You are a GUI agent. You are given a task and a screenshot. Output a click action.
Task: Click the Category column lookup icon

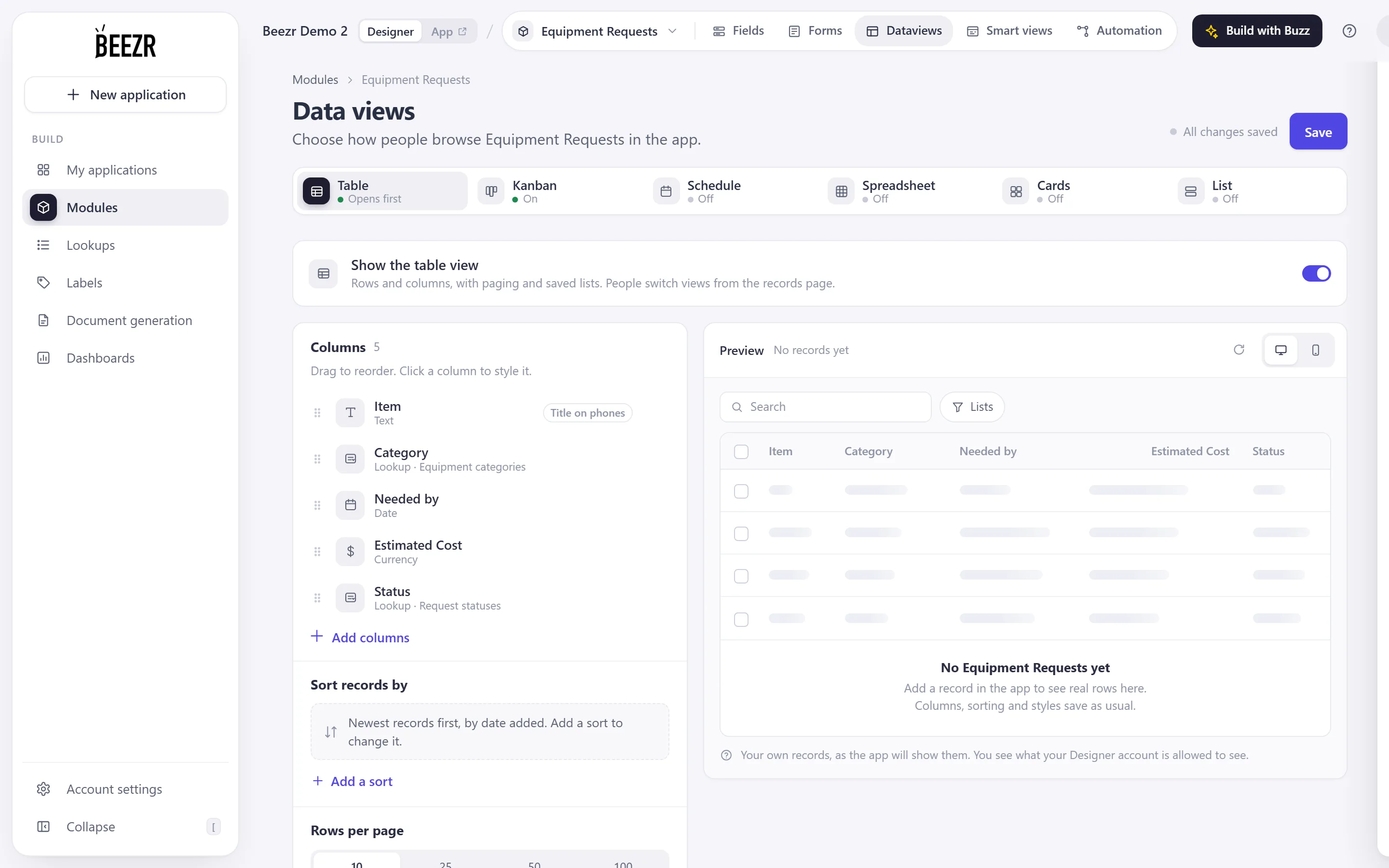350,459
